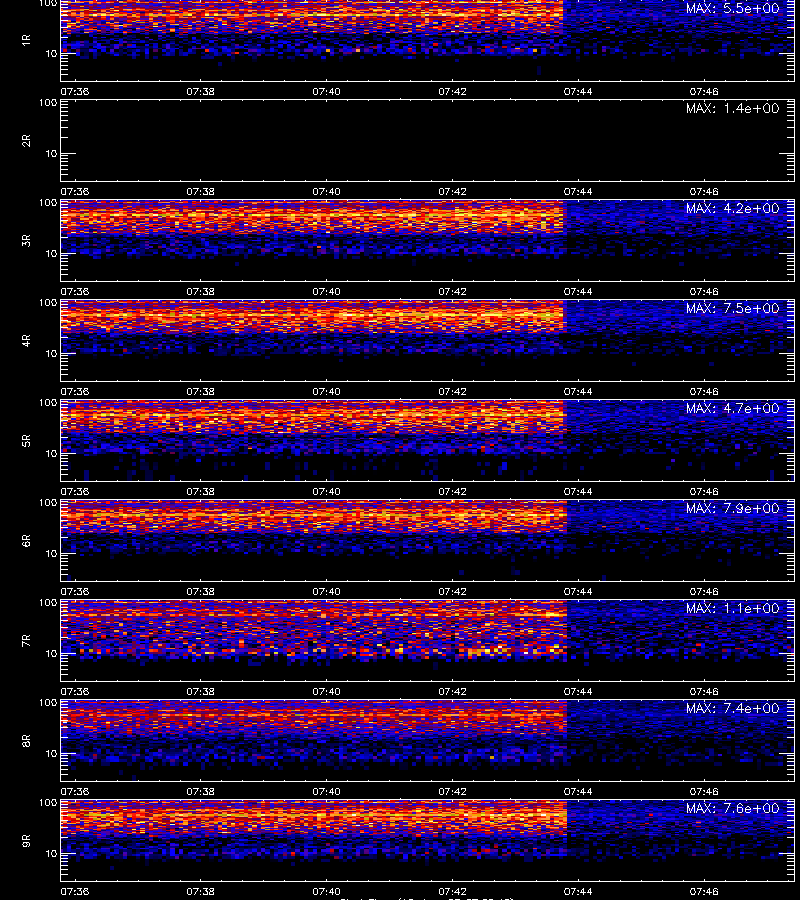Viewport: 800px width, 900px height.
Task: Click the 100 y-axis label of panel 3R
Action: pyautogui.click(x=48, y=203)
